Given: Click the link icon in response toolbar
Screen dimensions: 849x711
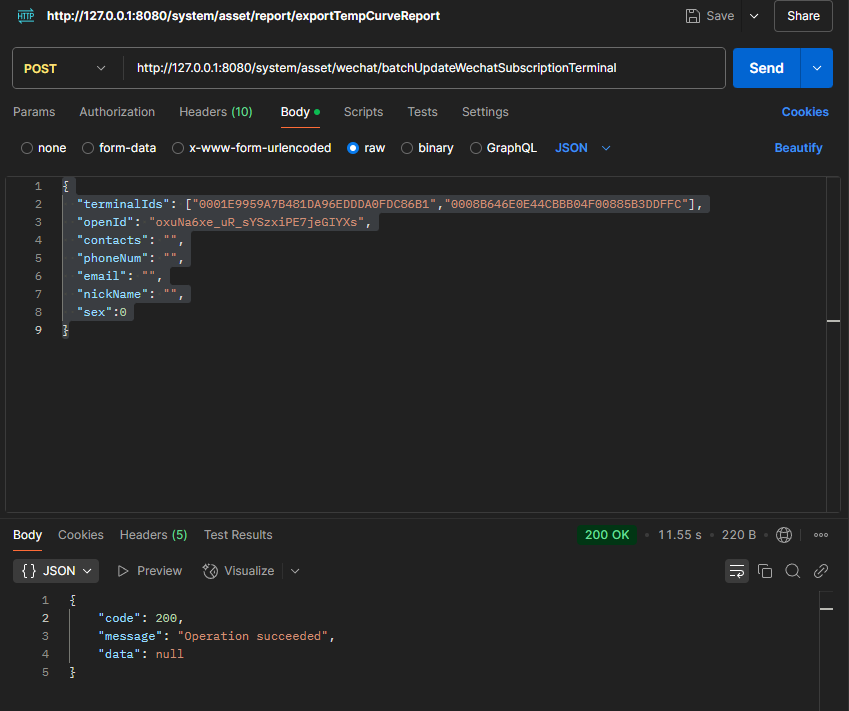Looking at the screenshot, I should (x=821, y=571).
